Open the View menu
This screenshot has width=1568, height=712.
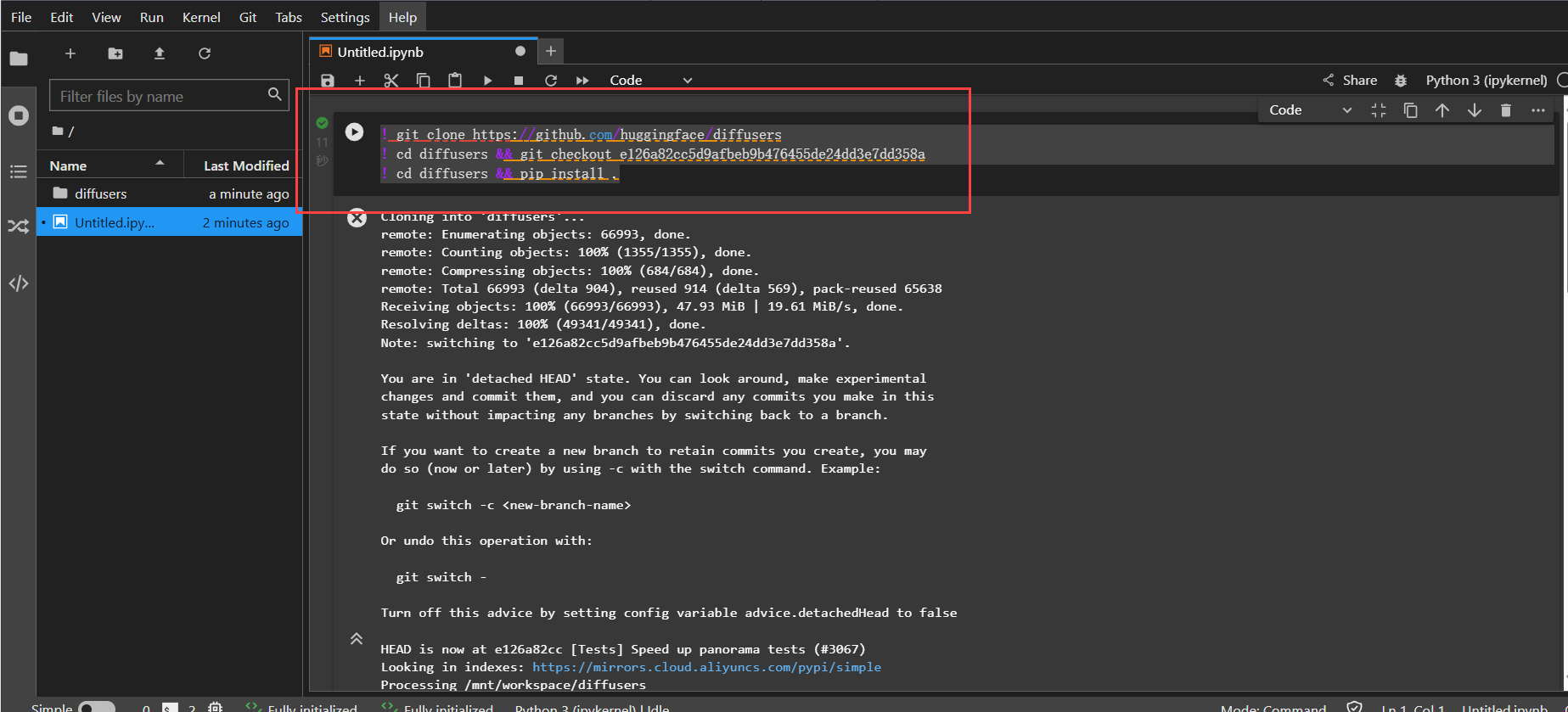pos(106,17)
